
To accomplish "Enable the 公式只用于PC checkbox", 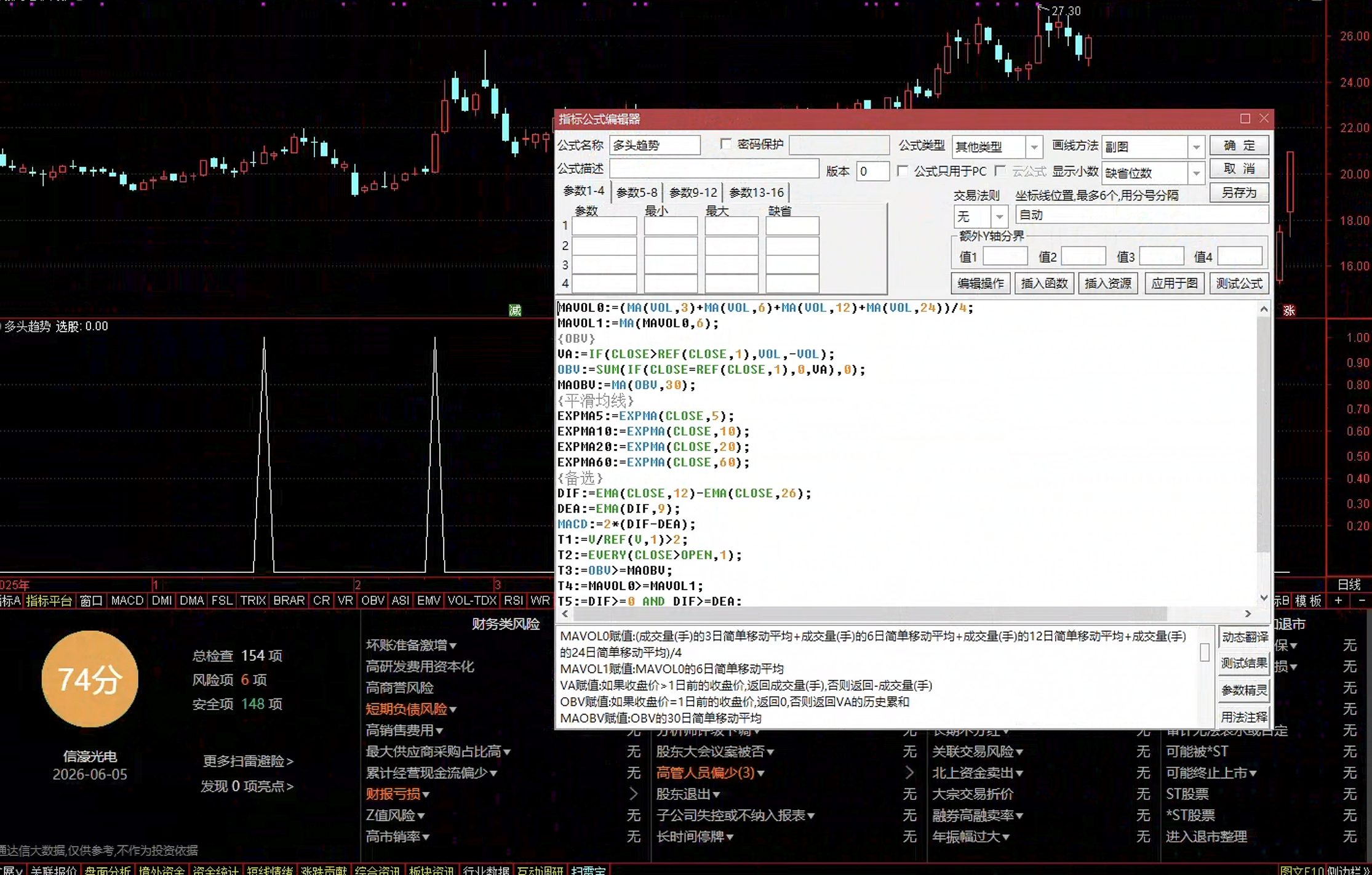I will 902,171.
